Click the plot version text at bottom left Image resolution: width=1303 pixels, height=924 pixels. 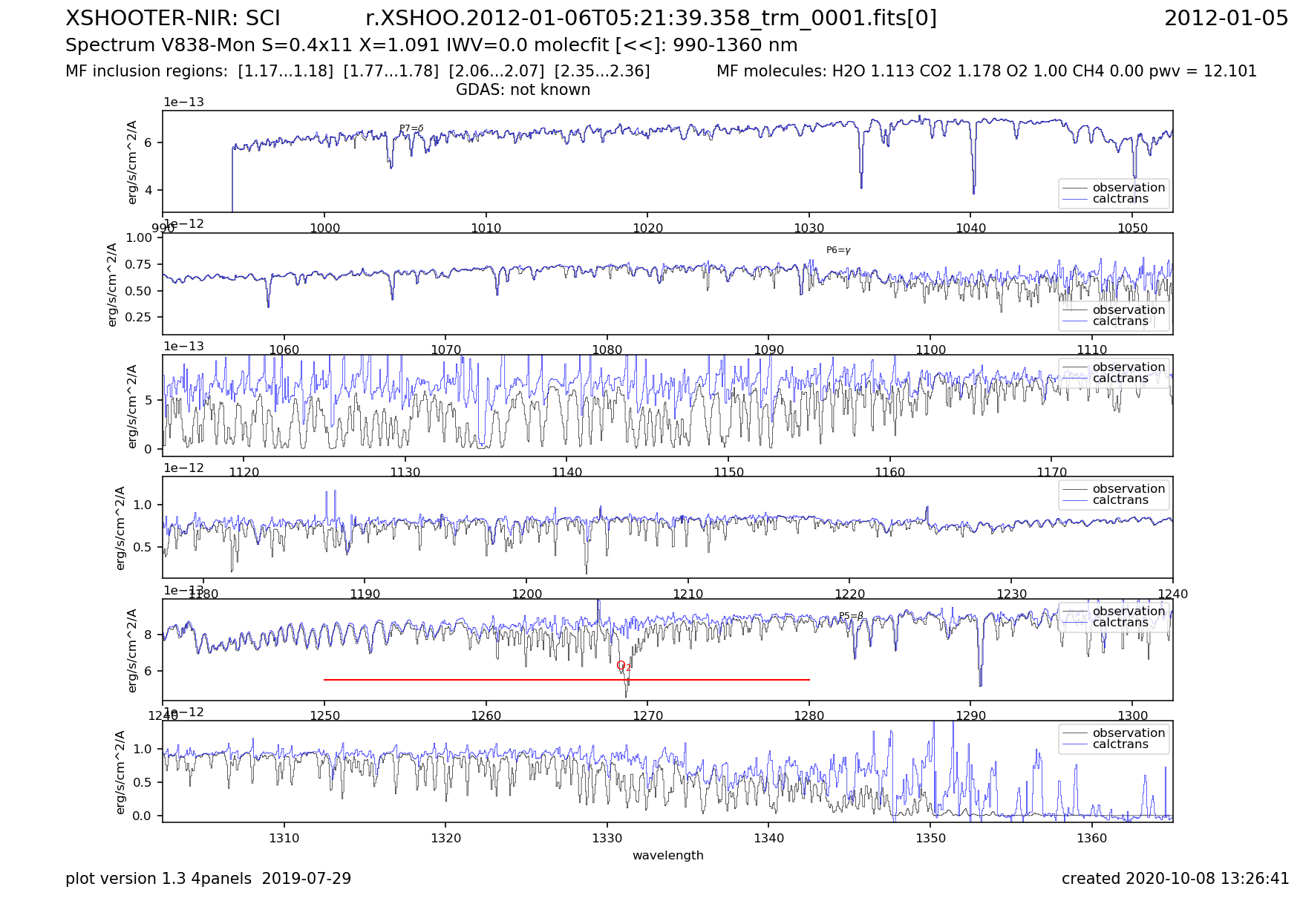tap(208, 879)
